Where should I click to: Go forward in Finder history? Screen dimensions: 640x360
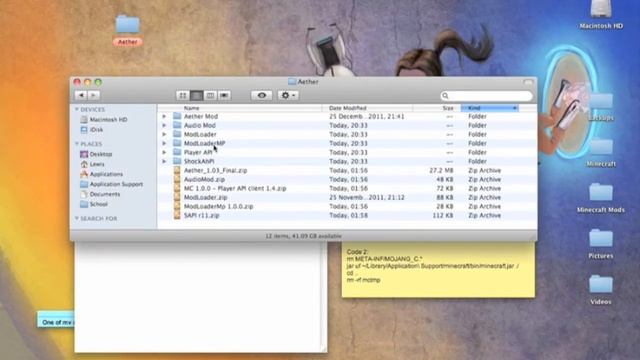93,96
